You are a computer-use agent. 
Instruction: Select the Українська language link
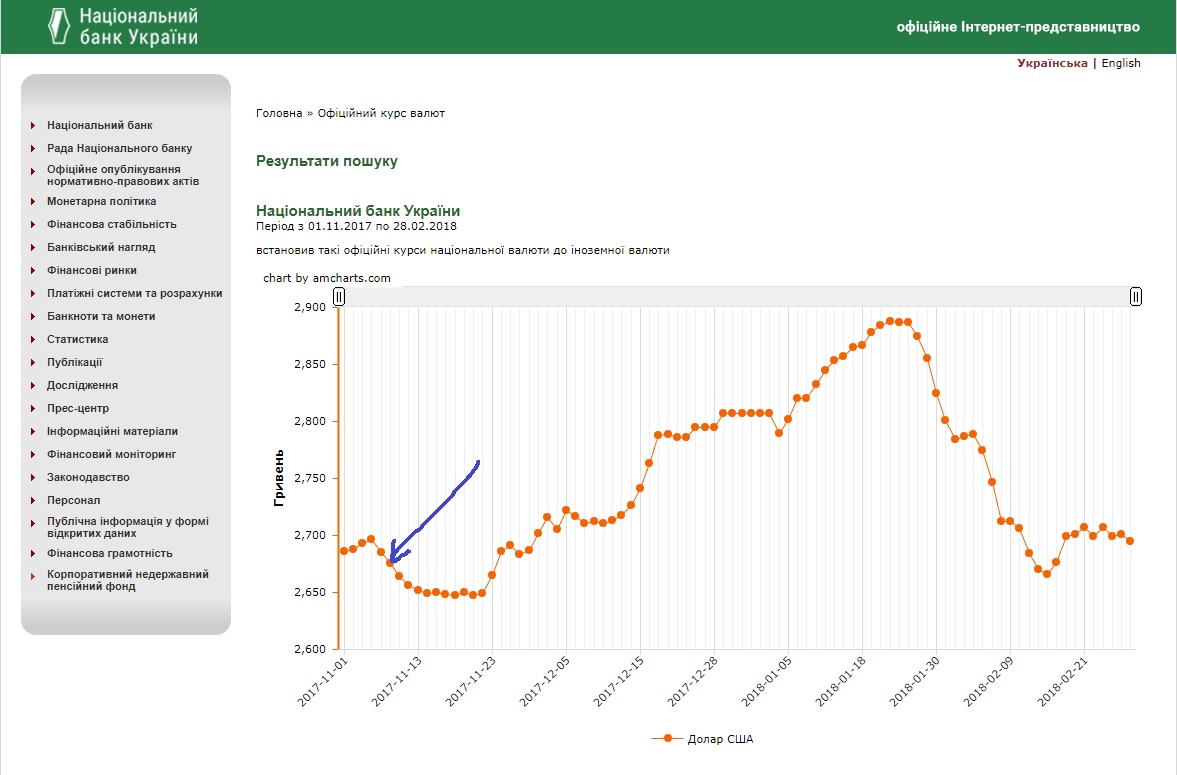point(1052,63)
